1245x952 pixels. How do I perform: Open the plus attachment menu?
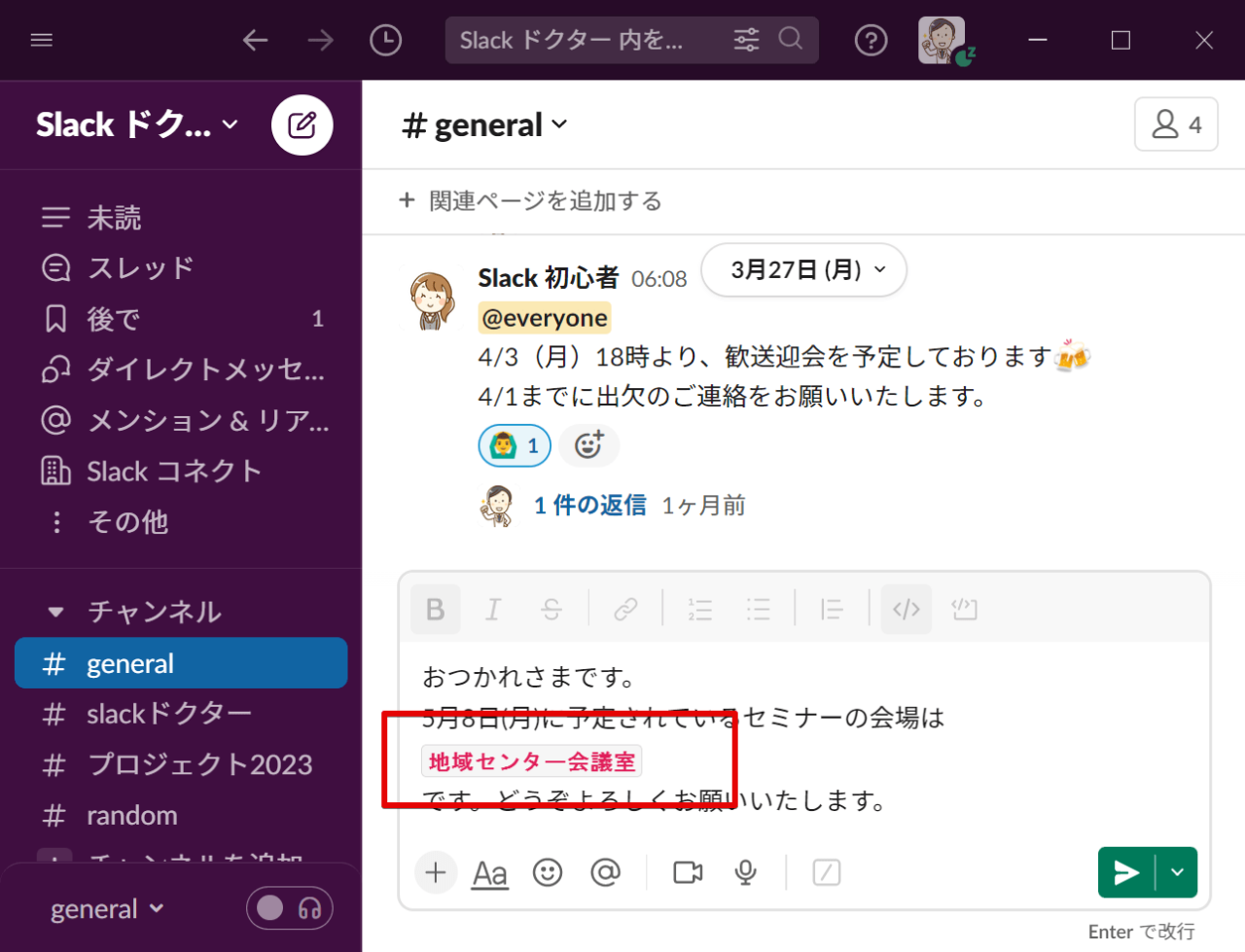435,872
